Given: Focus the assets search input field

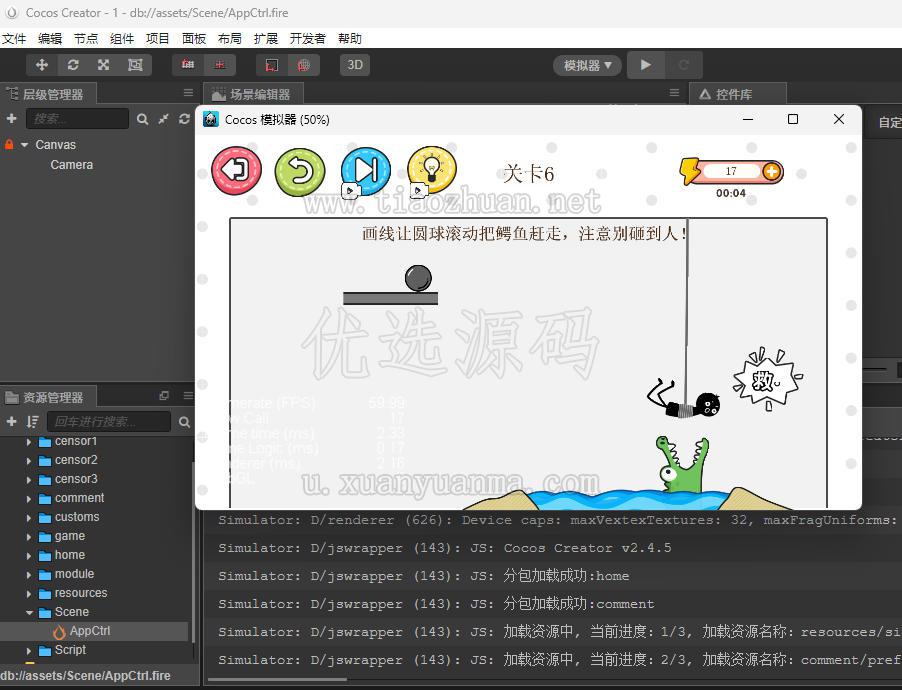Looking at the screenshot, I should [x=109, y=422].
